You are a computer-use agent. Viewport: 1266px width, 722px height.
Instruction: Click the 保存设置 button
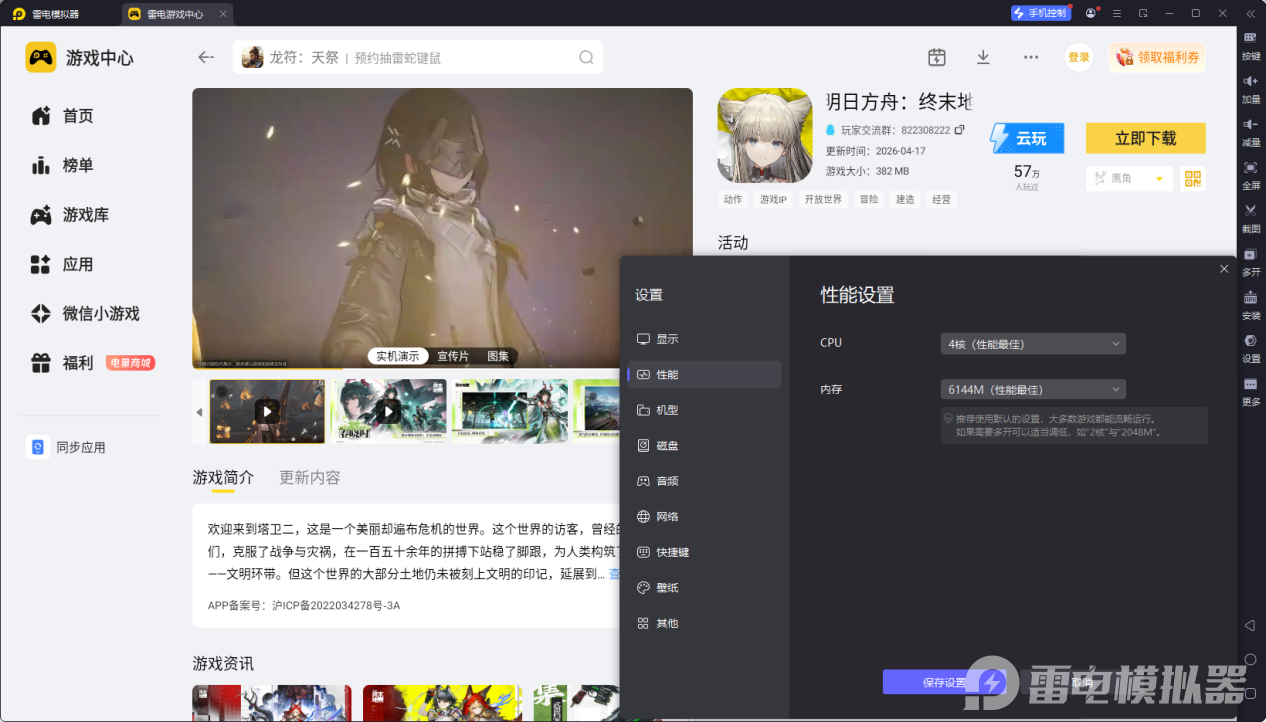[x=944, y=682]
